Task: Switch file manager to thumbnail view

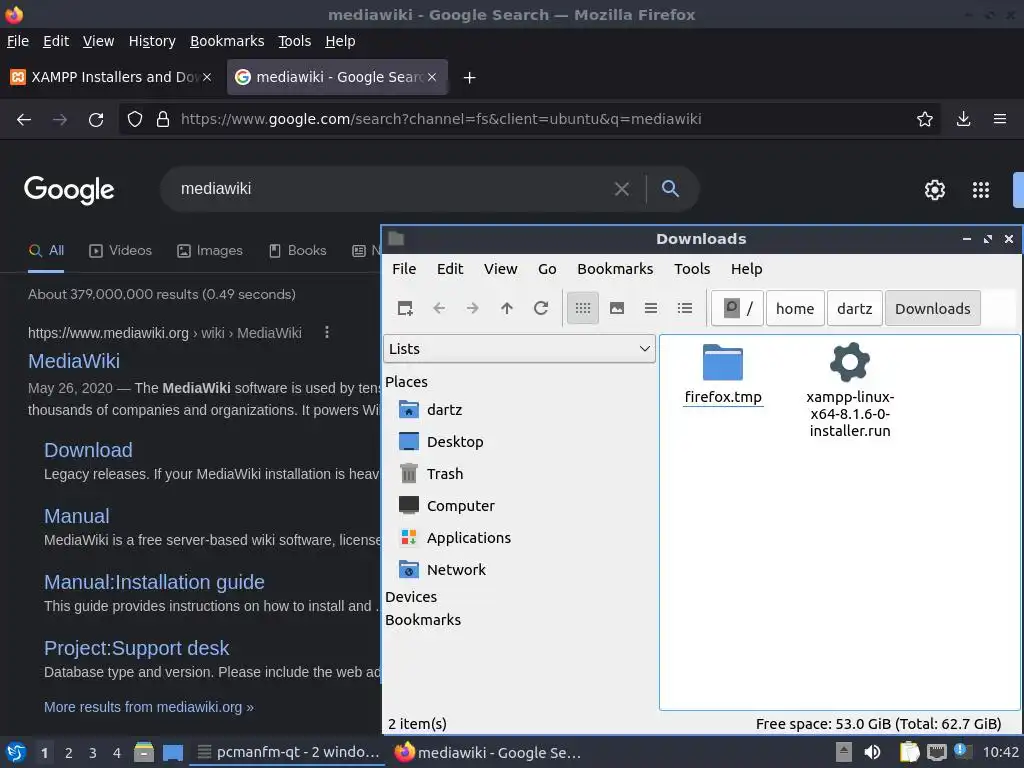Action: pos(616,308)
